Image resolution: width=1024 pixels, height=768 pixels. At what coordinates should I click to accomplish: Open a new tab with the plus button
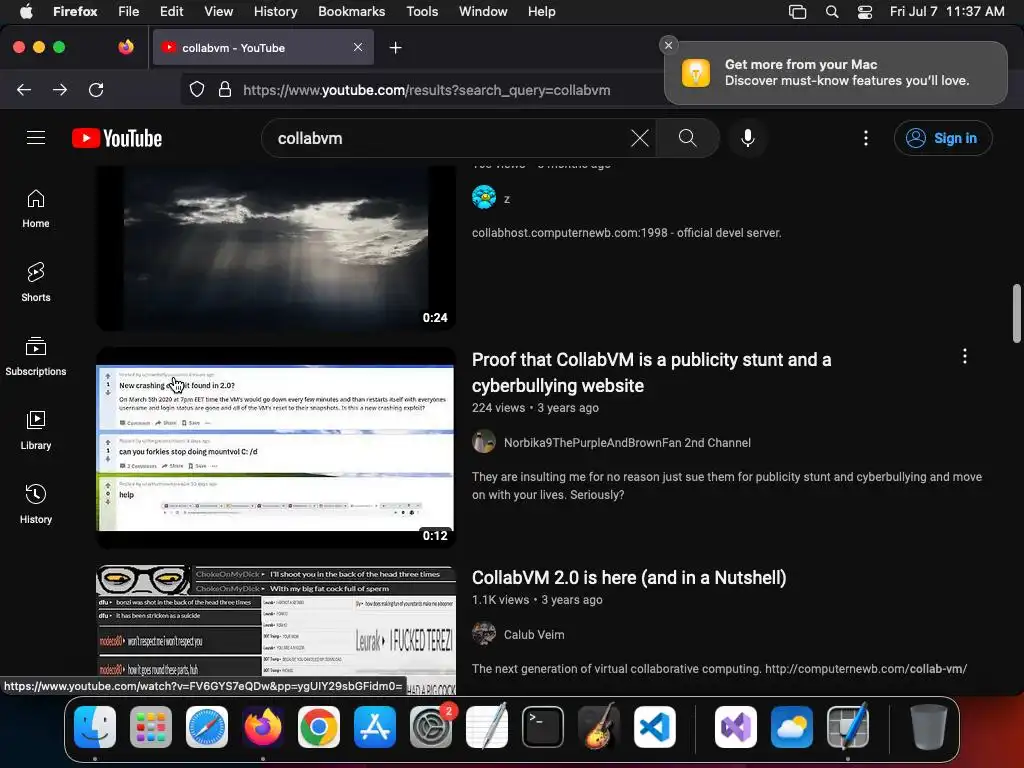tap(395, 48)
